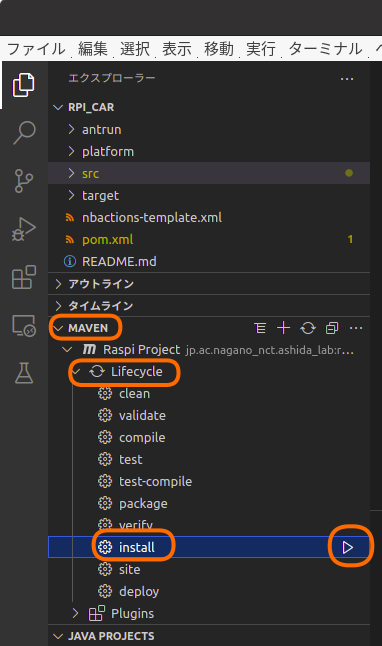Open the Testing flask icon
The height and width of the screenshot is (646, 382).
coord(23,373)
